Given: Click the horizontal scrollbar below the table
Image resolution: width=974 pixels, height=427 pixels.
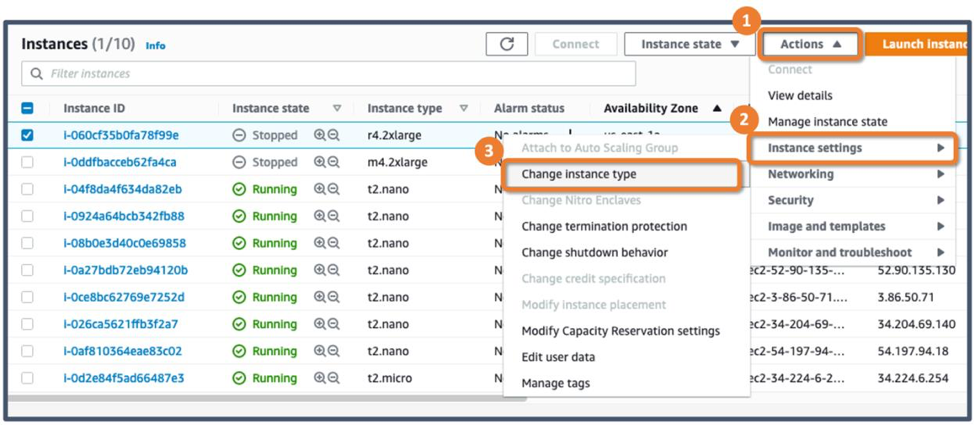Looking at the screenshot, I should [265, 397].
